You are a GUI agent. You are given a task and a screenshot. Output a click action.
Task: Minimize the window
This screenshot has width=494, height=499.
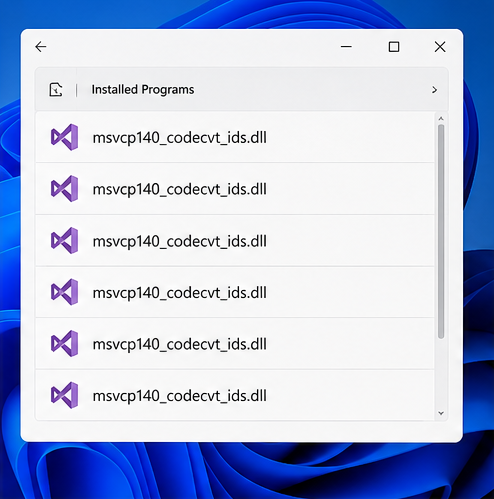pyautogui.click(x=346, y=47)
